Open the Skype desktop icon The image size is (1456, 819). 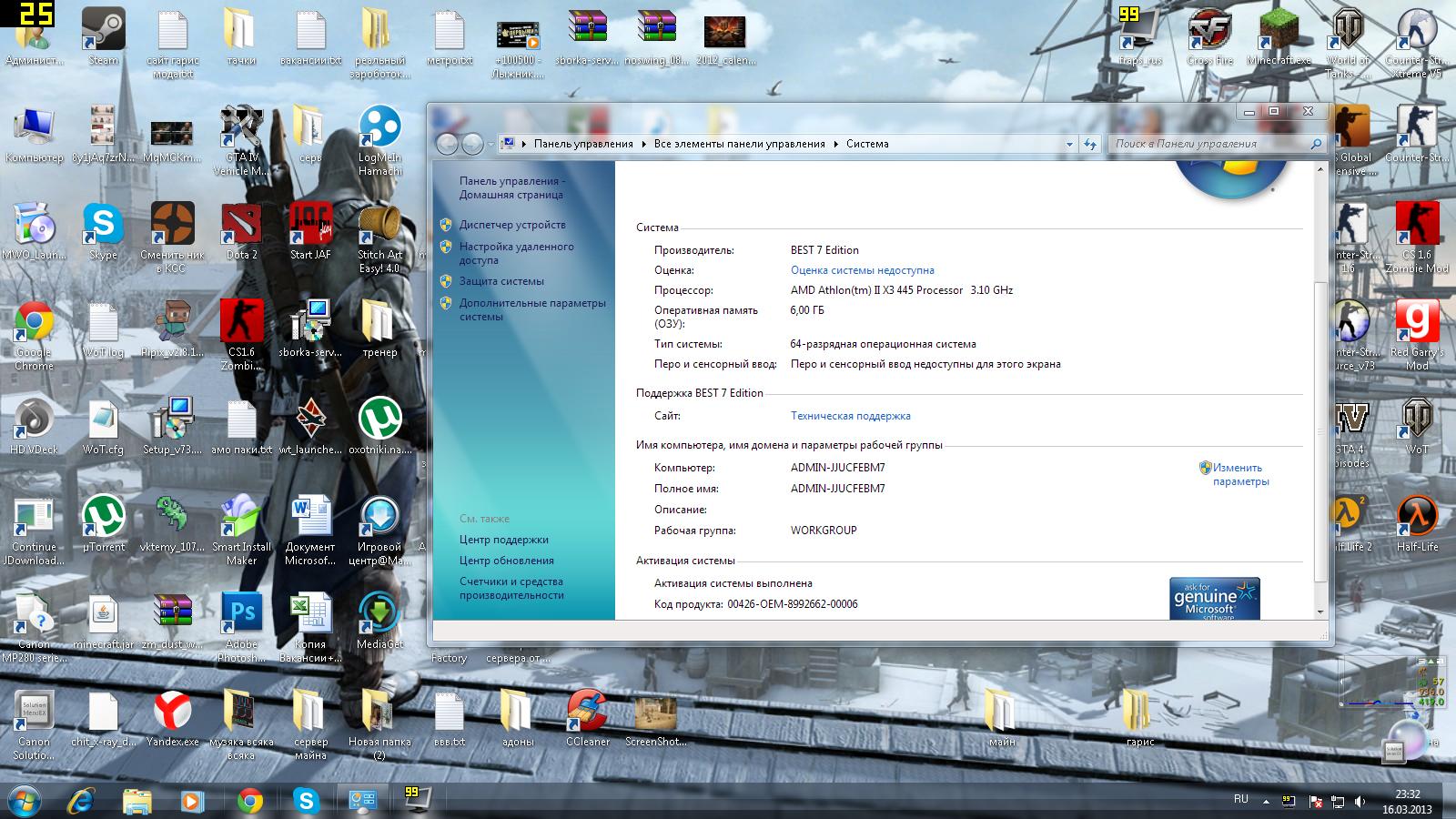(103, 231)
